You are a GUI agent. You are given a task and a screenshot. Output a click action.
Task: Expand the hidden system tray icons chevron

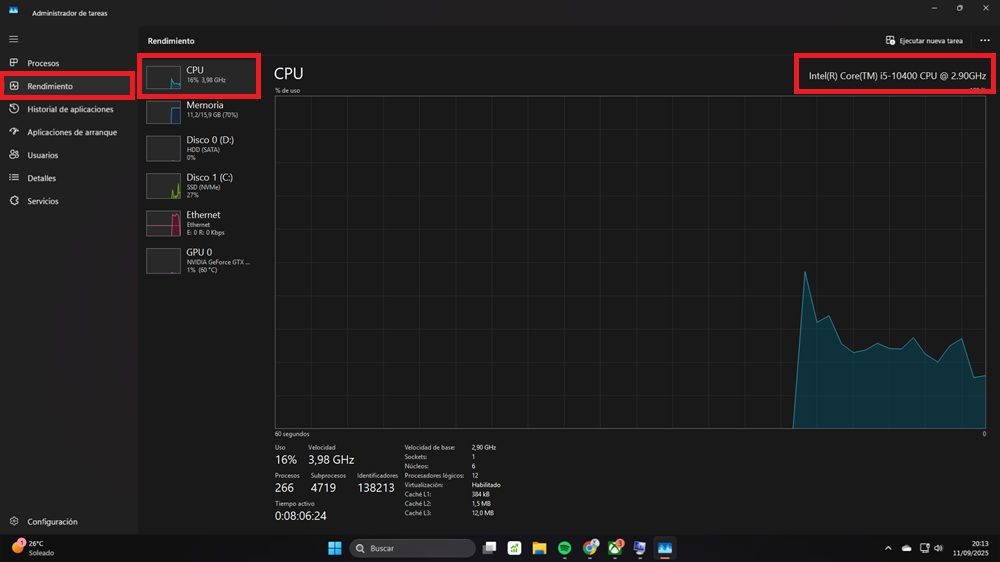pos(888,548)
